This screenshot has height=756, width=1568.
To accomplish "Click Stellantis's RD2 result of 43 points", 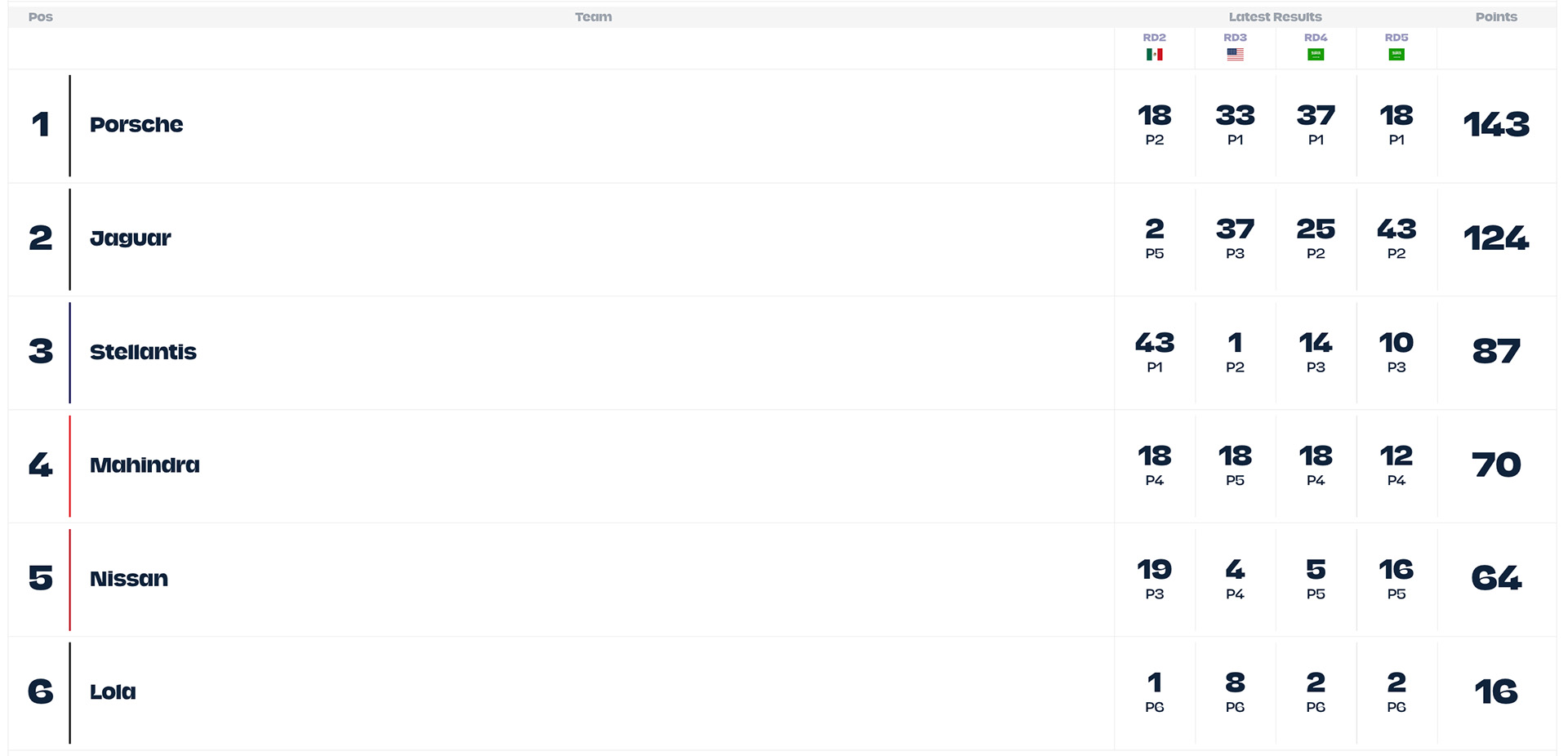I will [1154, 343].
